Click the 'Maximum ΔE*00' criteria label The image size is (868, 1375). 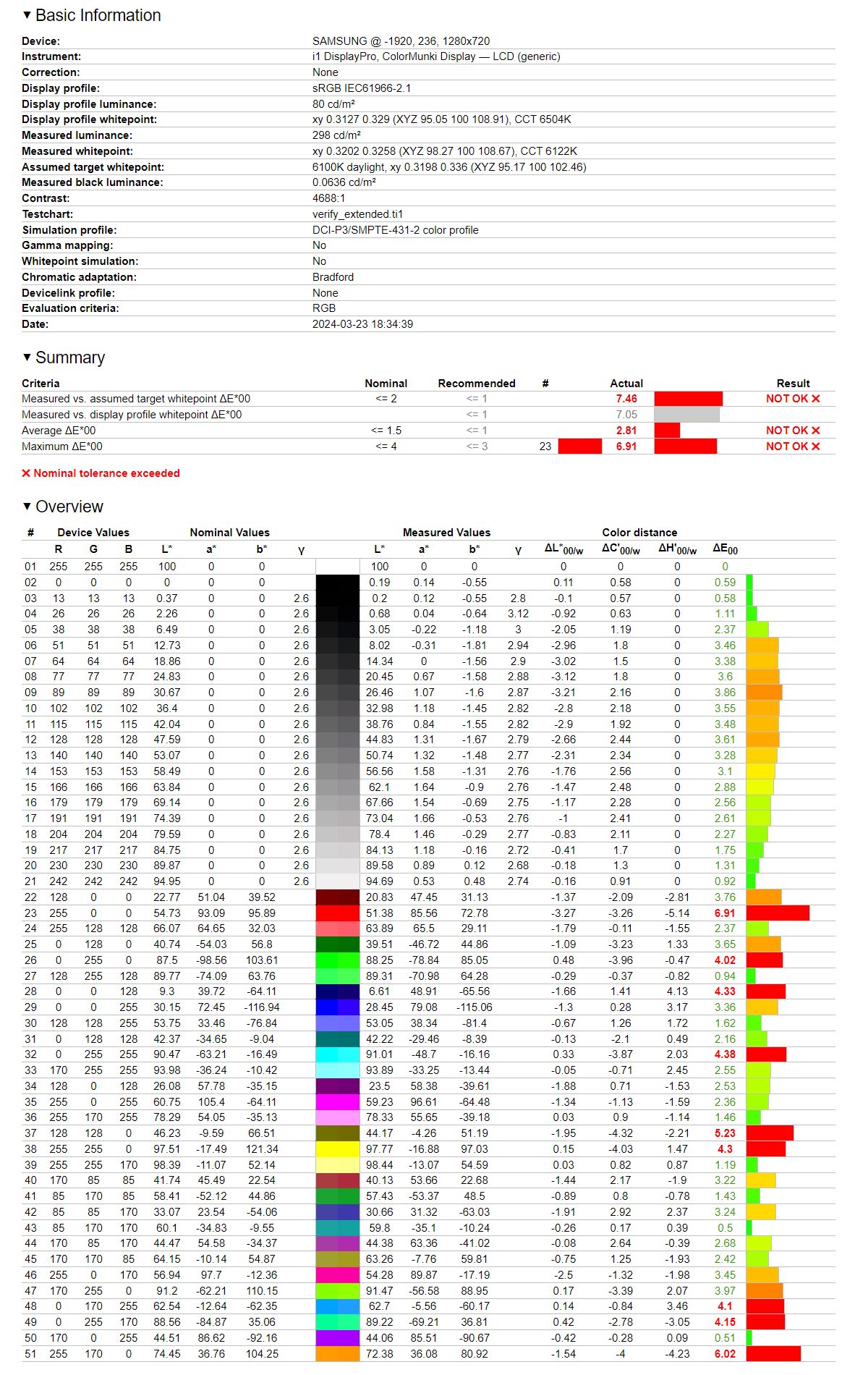(62, 447)
